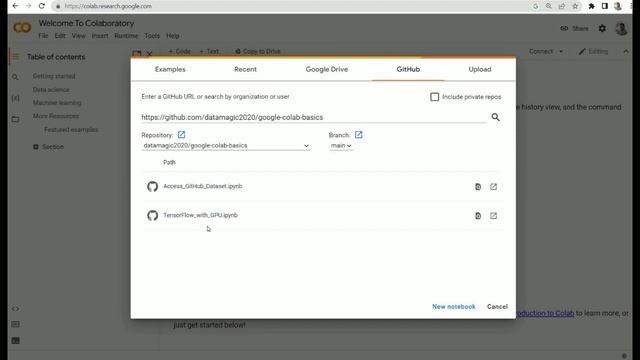
Task: Open repository on GitHub via external link icon
Action: click(181, 135)
